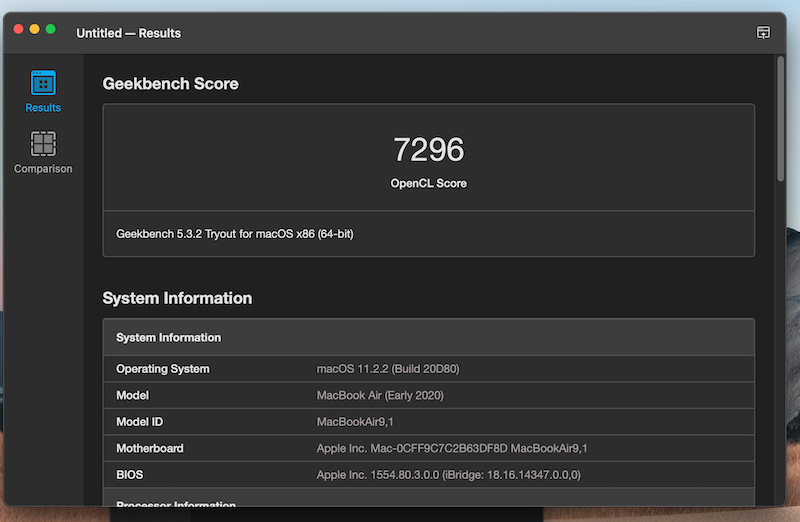The width and height of the screenshot is (800, 522).
Task: Click the Motherboard row label
Action: pos(149,449)
